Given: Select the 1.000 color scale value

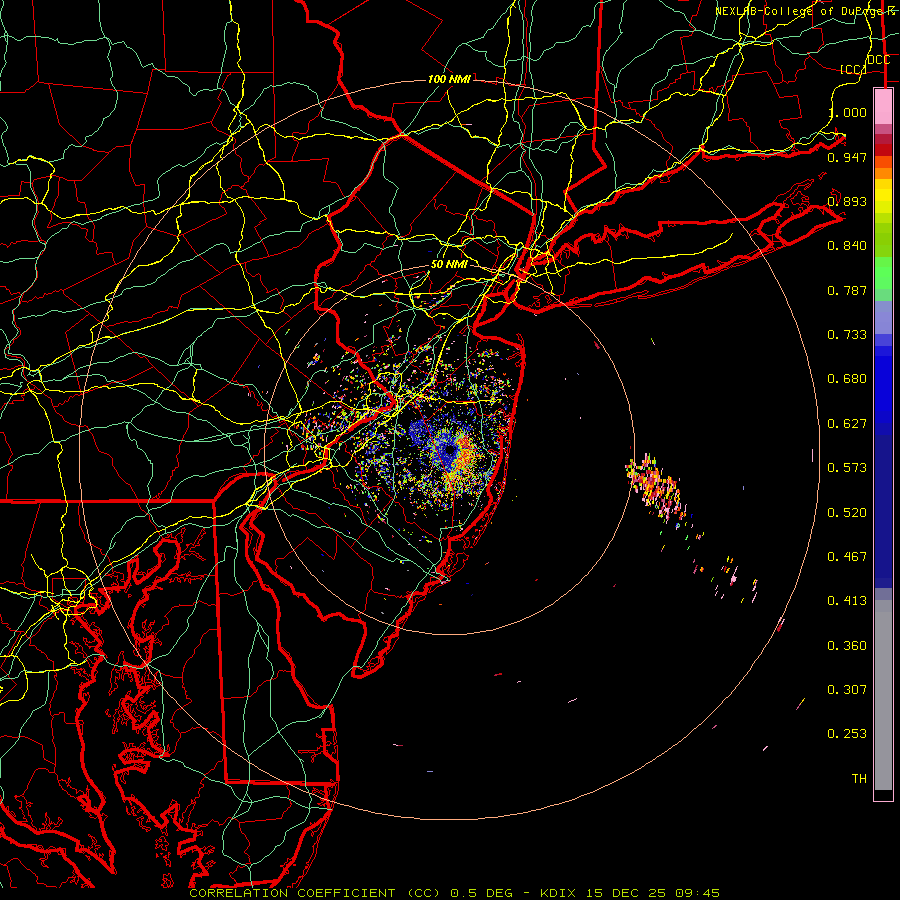Looking at the screenshot, I should [x=847, y=112].
